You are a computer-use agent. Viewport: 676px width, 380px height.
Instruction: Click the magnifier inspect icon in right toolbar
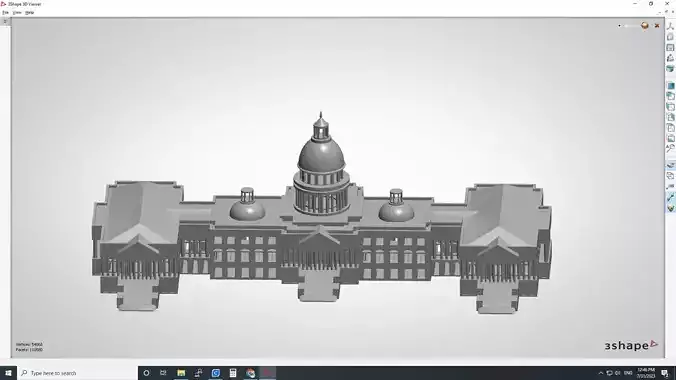[670, 148]
